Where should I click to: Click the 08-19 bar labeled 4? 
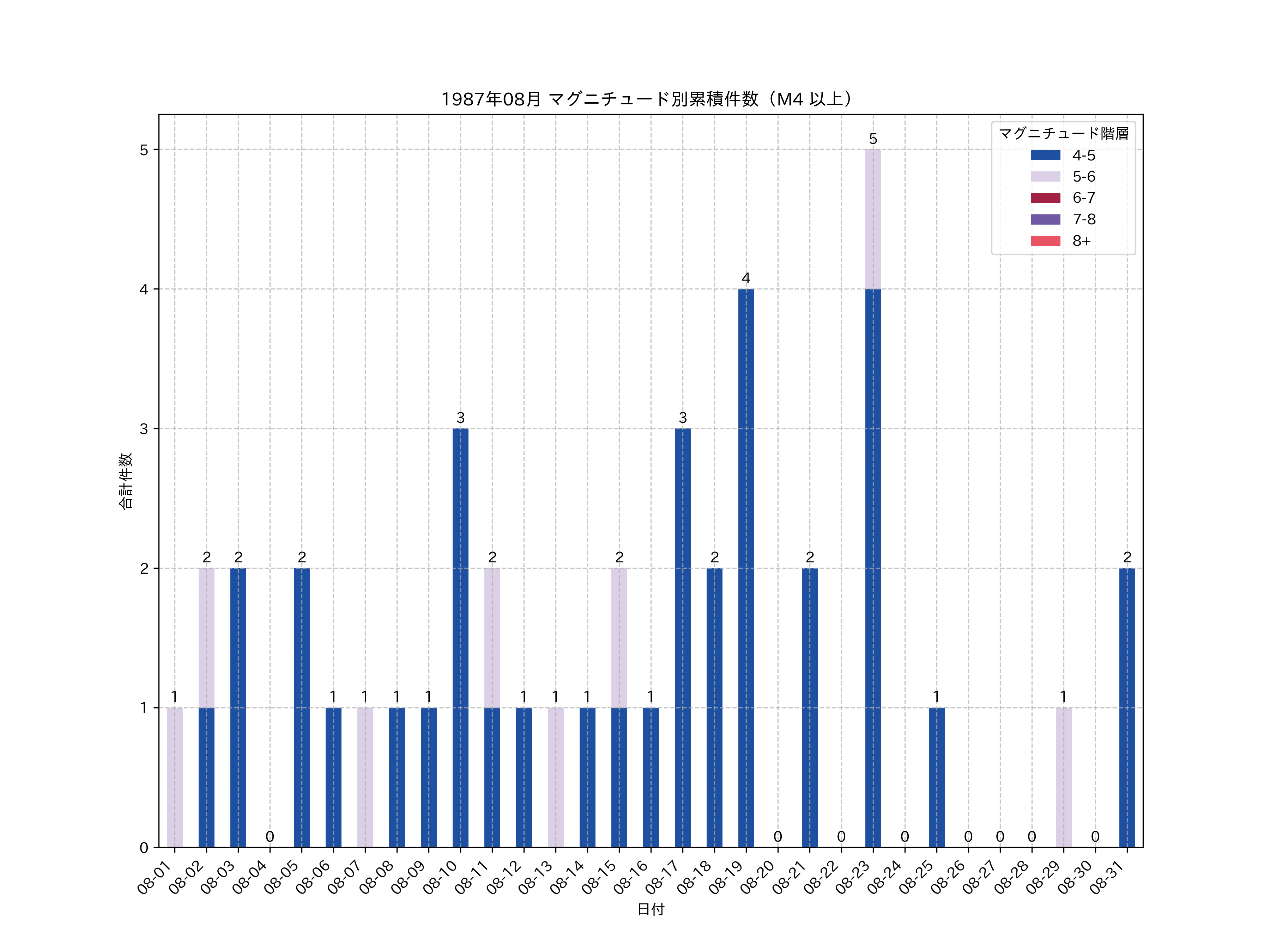[746, 568]
